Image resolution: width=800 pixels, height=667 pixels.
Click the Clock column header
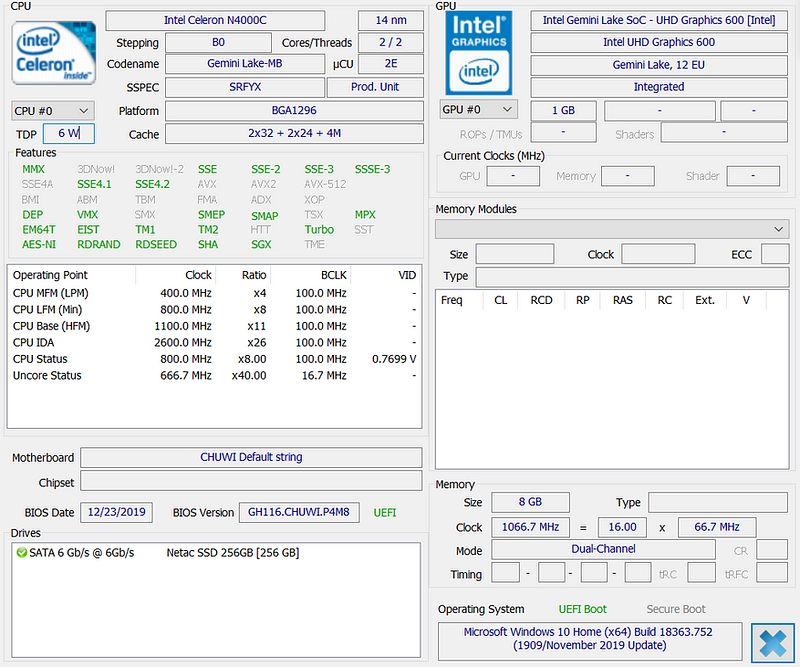[198, 275]
